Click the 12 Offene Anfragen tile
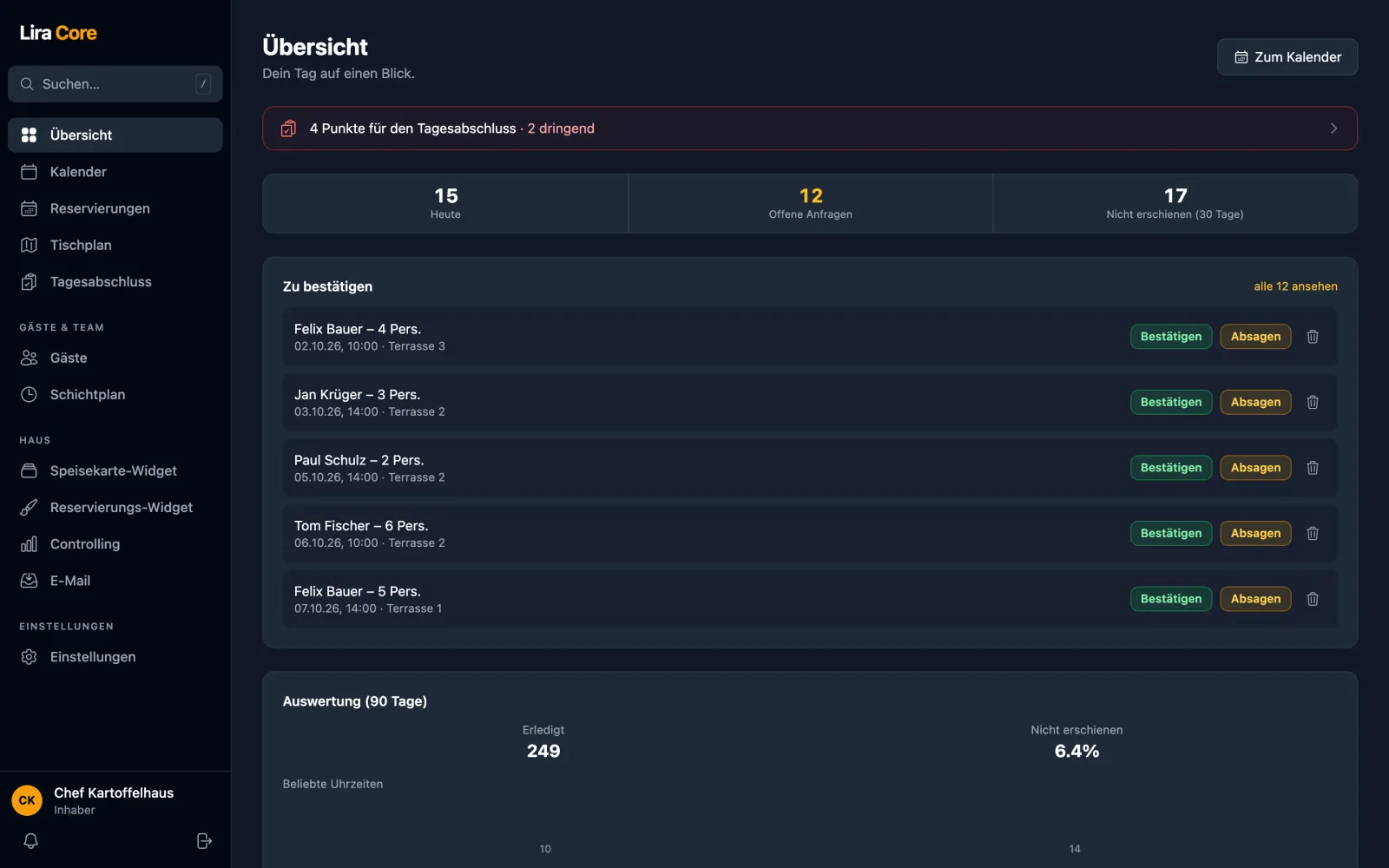The height and width of the screenshot is (868, 1389). pos(810,203)
